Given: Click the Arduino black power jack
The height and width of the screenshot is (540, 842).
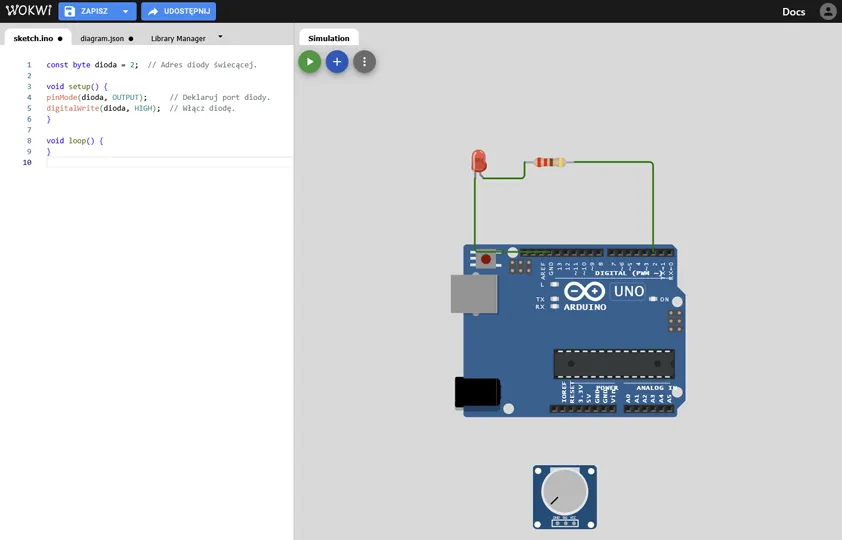Looking at the screenshot, I should [x=477, y=392].
